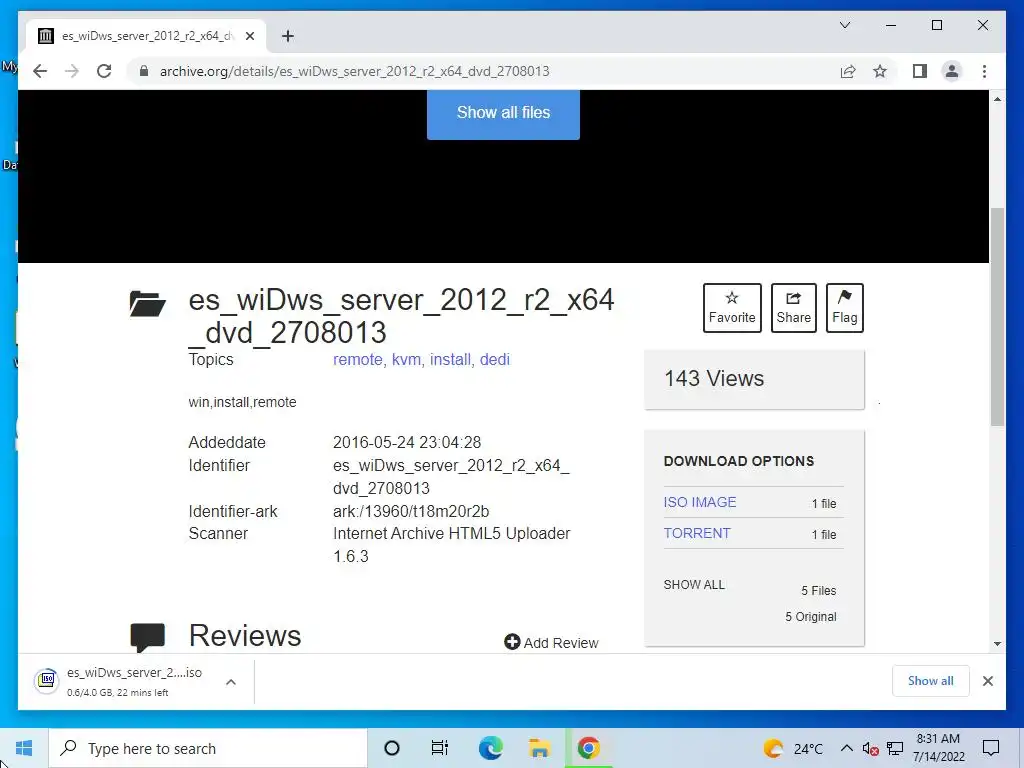Screen dimensions: 1024x768
Task: Open the clock and calendar
Action: tap(938, 748)
